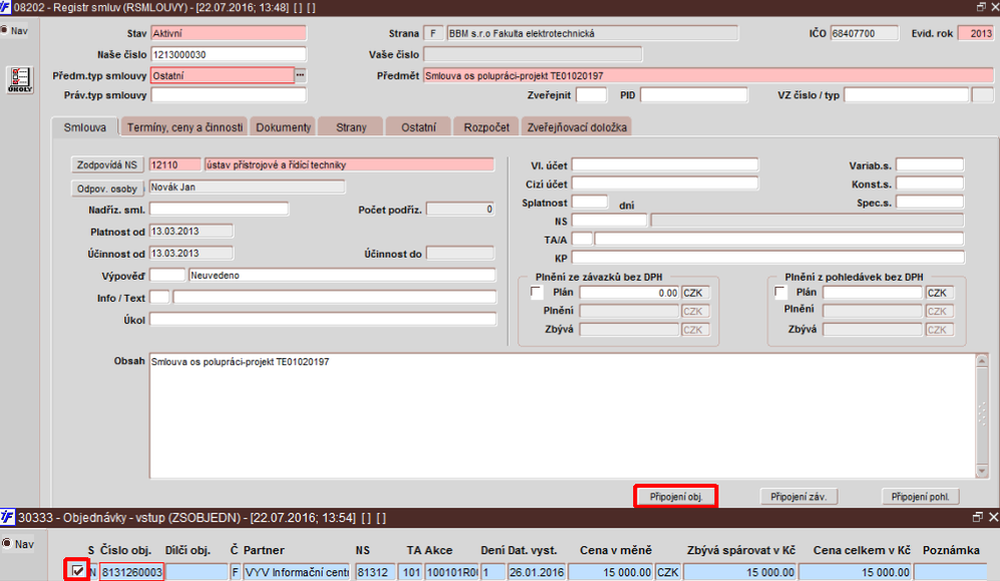Click the PID input field
The height and width of the screenshot is (581, 1000).
[x=693, y=95]
